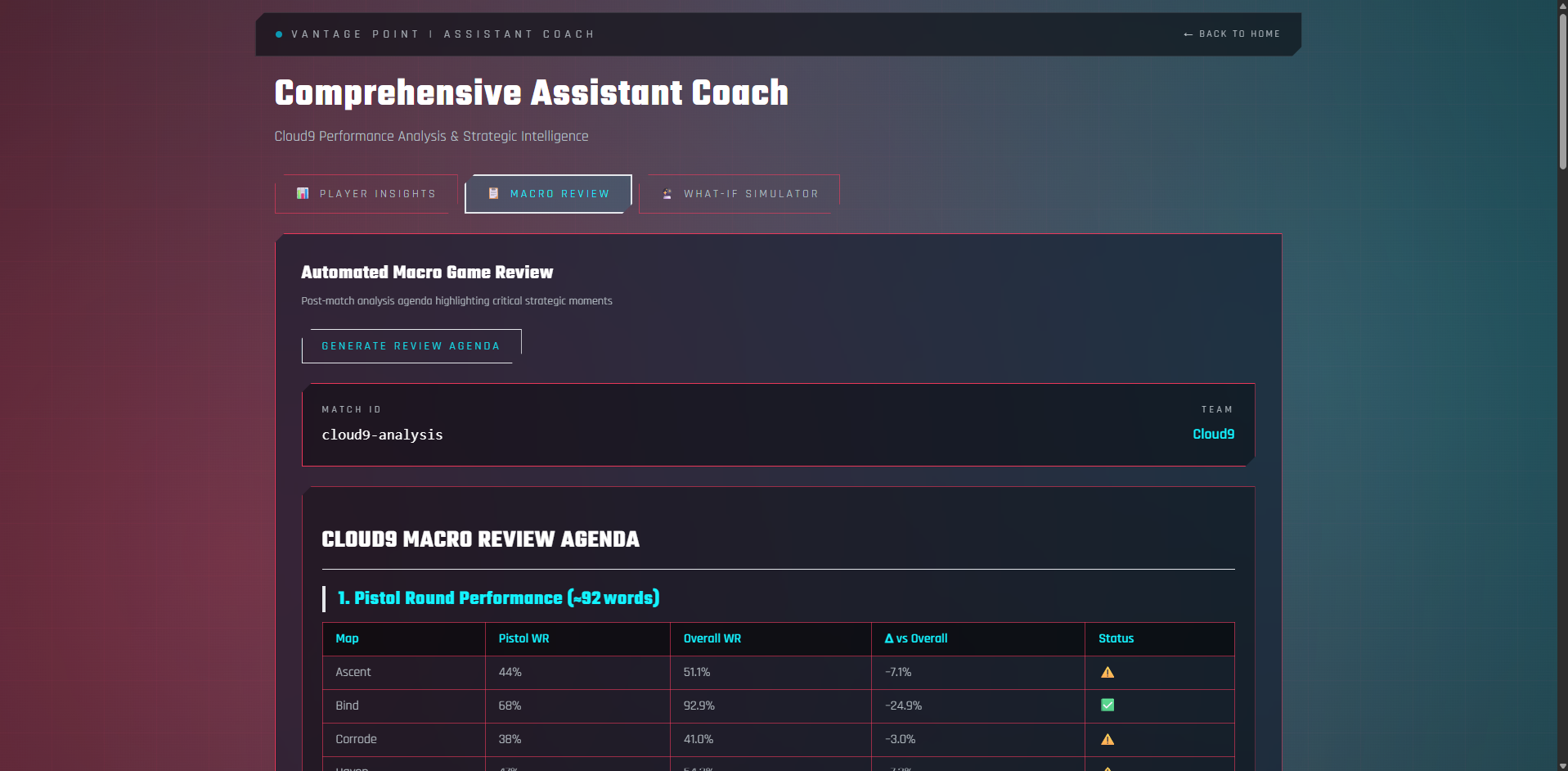Image resolution: width=1568 pixels, height=771 pixels.
Task: Click the Player Insights chart icon
Action: click(303, 194)
